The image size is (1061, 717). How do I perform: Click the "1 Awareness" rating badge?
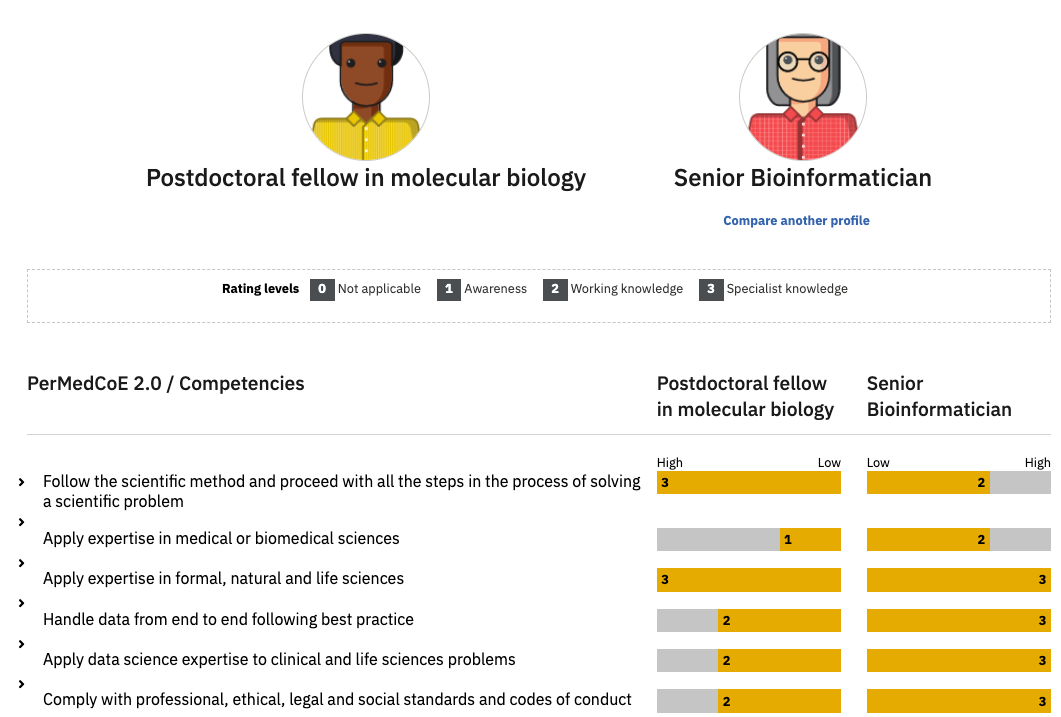448,289
